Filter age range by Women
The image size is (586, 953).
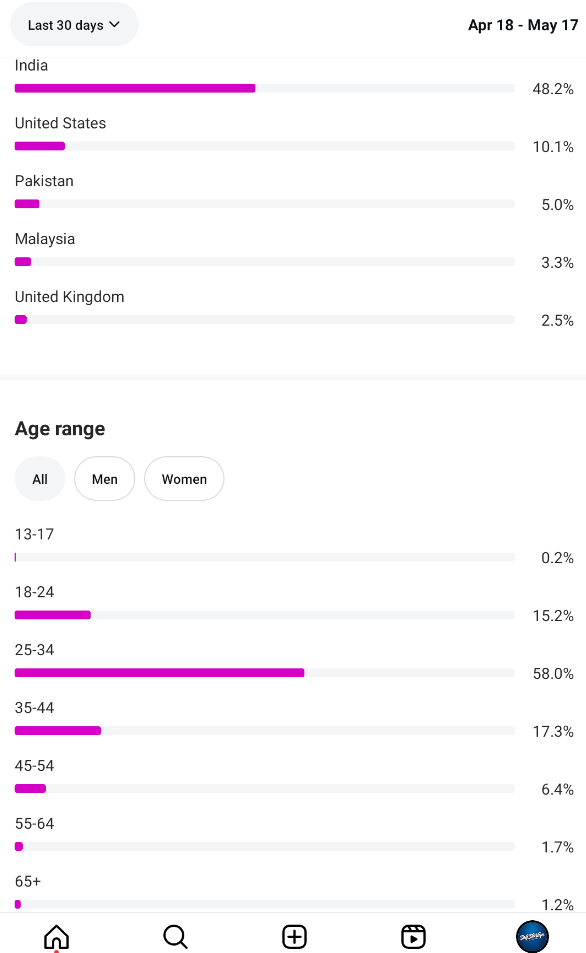pyautogui.click(x=184, y=479)
